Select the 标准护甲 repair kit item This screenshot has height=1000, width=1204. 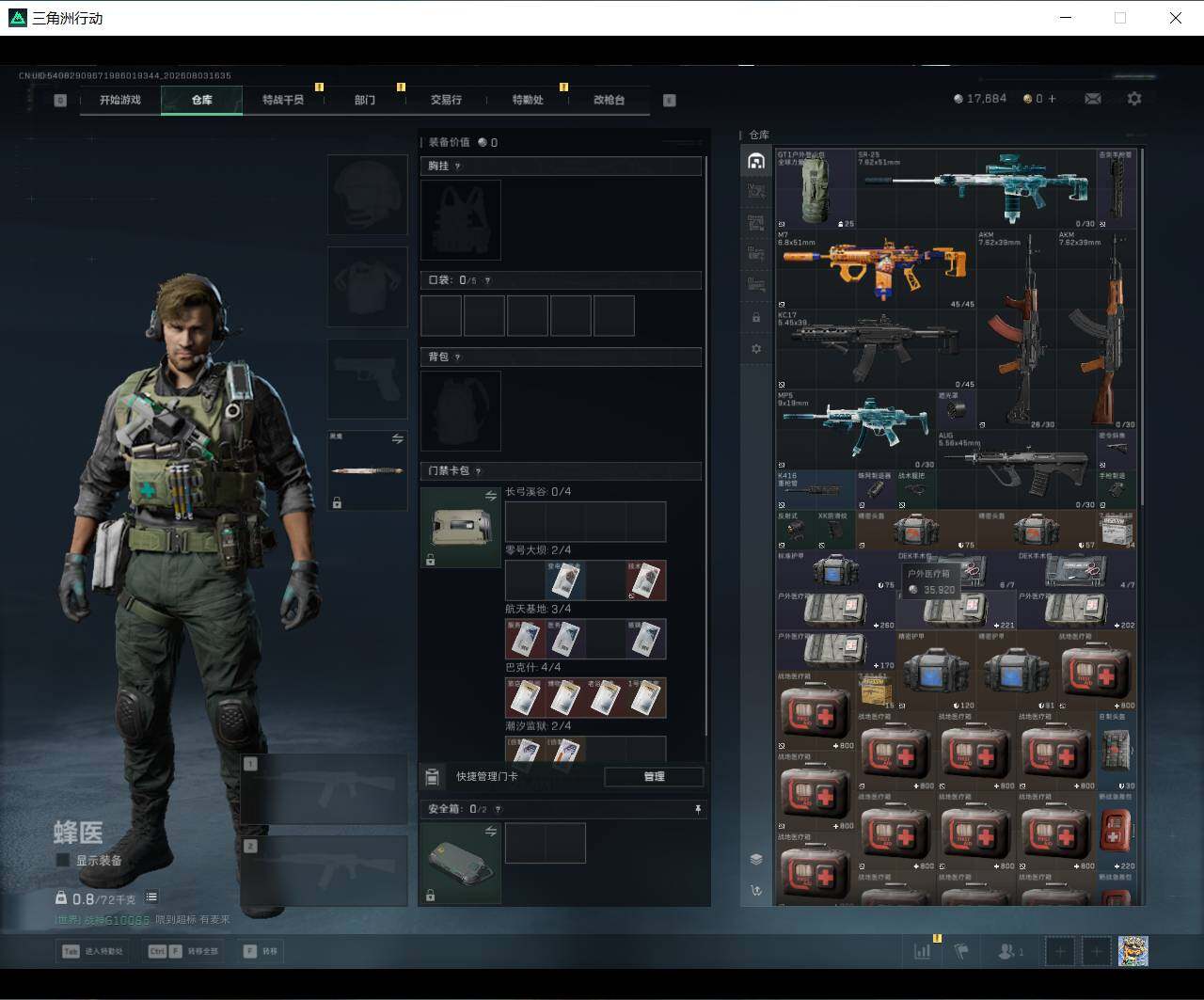836,570
